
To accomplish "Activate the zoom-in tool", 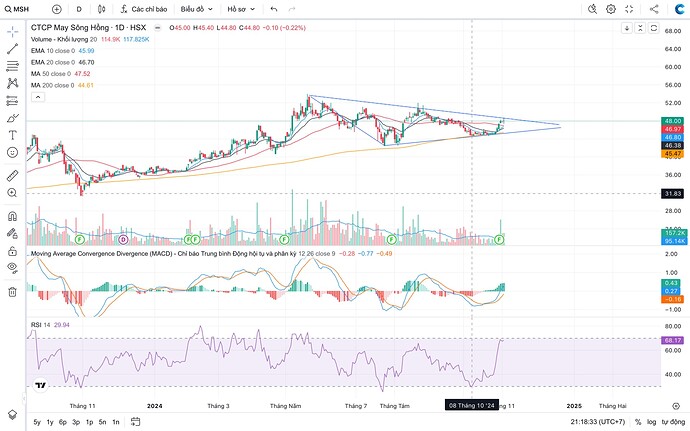I will tap(12, 193).
